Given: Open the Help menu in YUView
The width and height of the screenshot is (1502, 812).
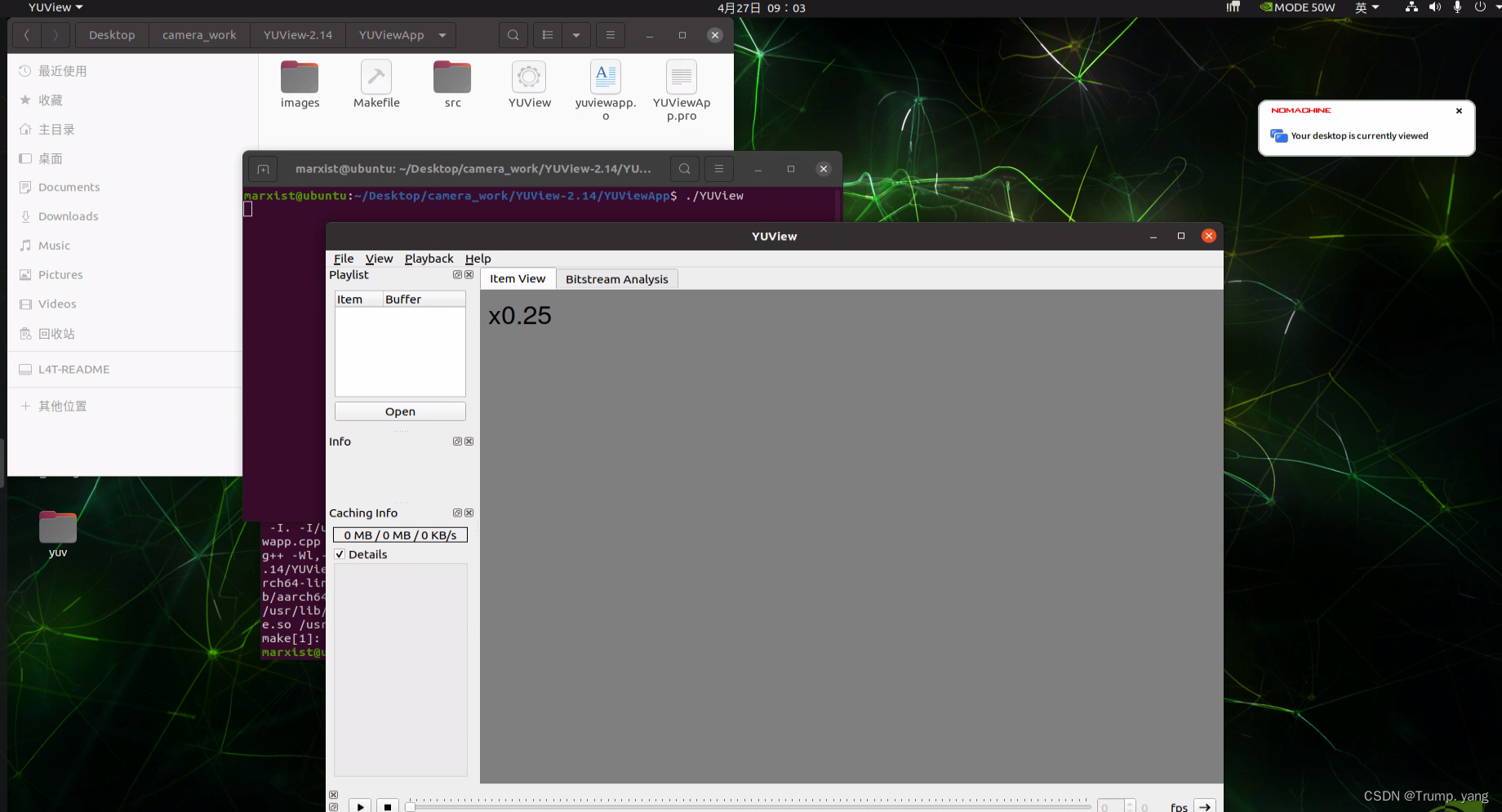Looking at the screenshot, I should [478, 259].
